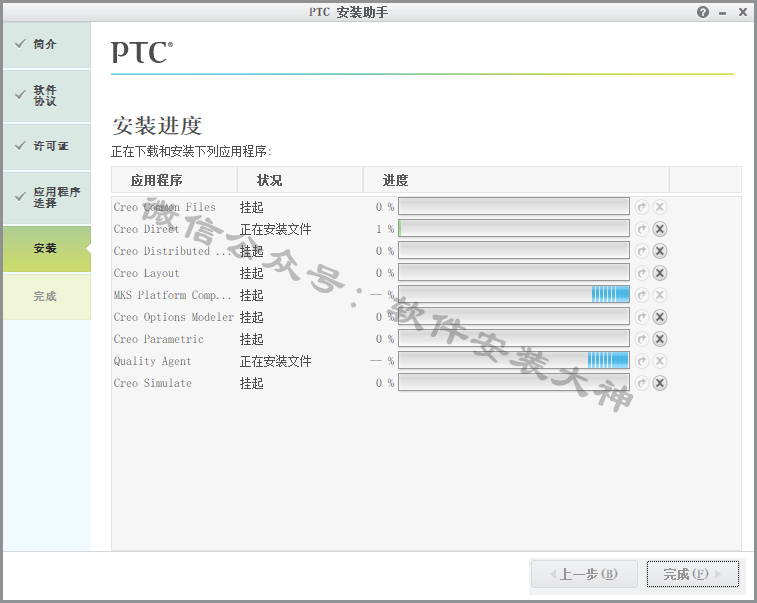Close the PTC installer window
The image size is (757, 603).
pyautogui.click(x=743, y=12)
